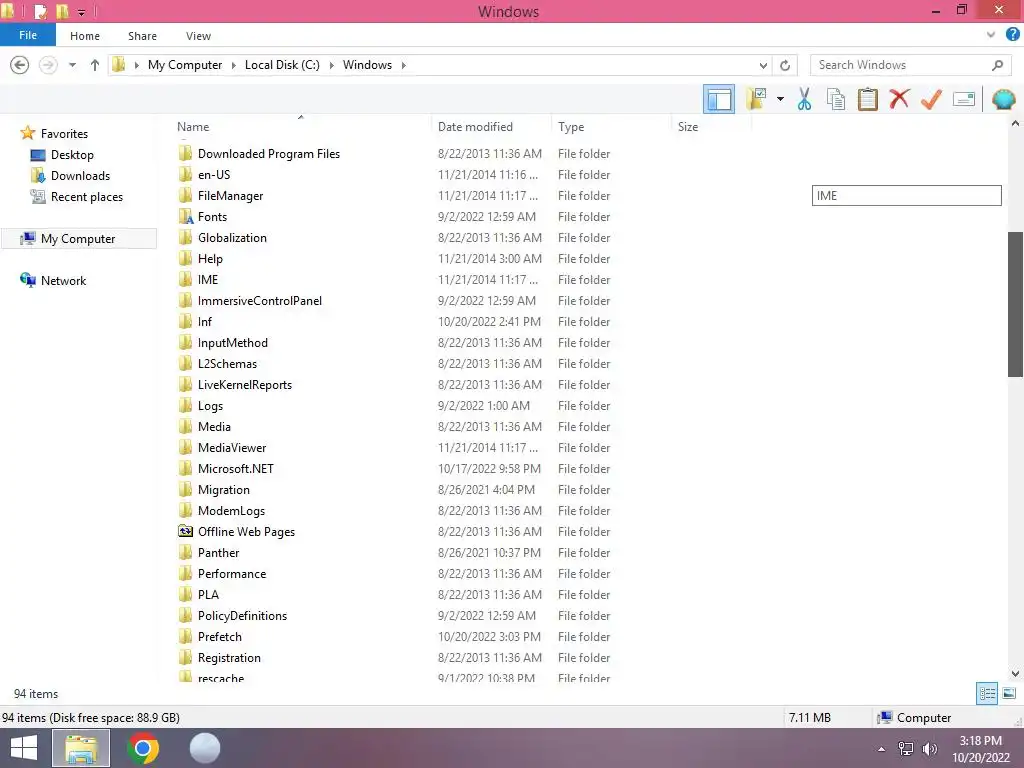Select My Computer in the sidebar

coord(80,239)
